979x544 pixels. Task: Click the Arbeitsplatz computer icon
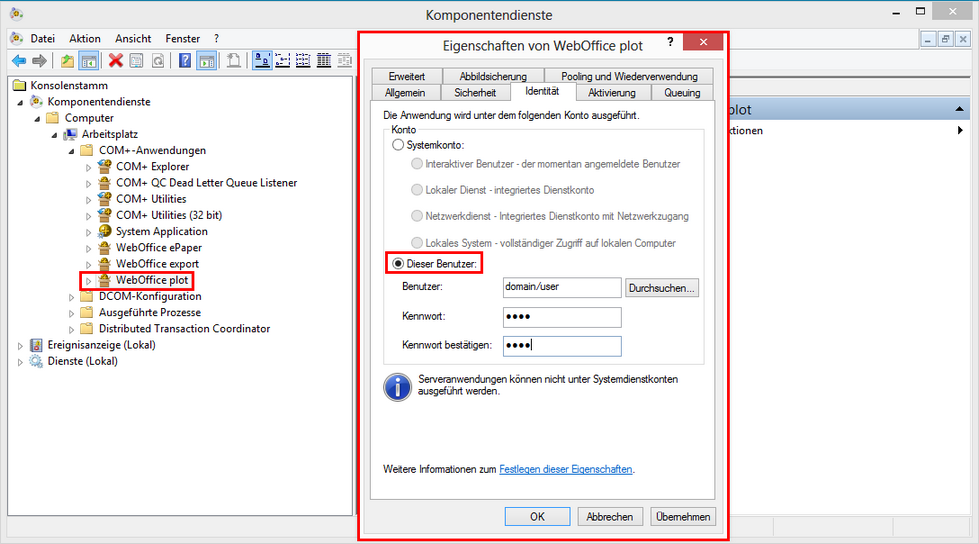point(71,134)
